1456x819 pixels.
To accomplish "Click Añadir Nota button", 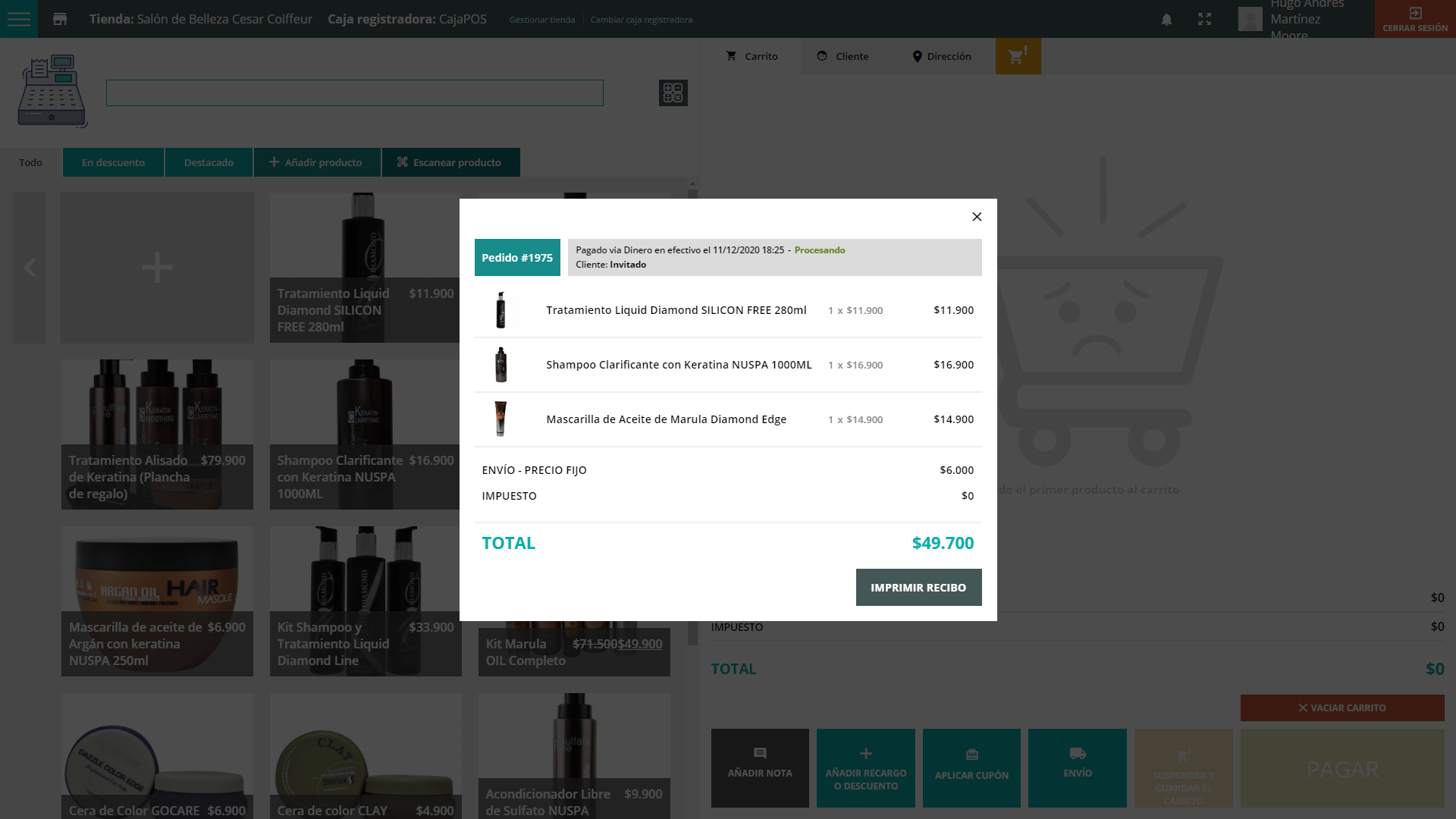I will click(x=760, y=768).
